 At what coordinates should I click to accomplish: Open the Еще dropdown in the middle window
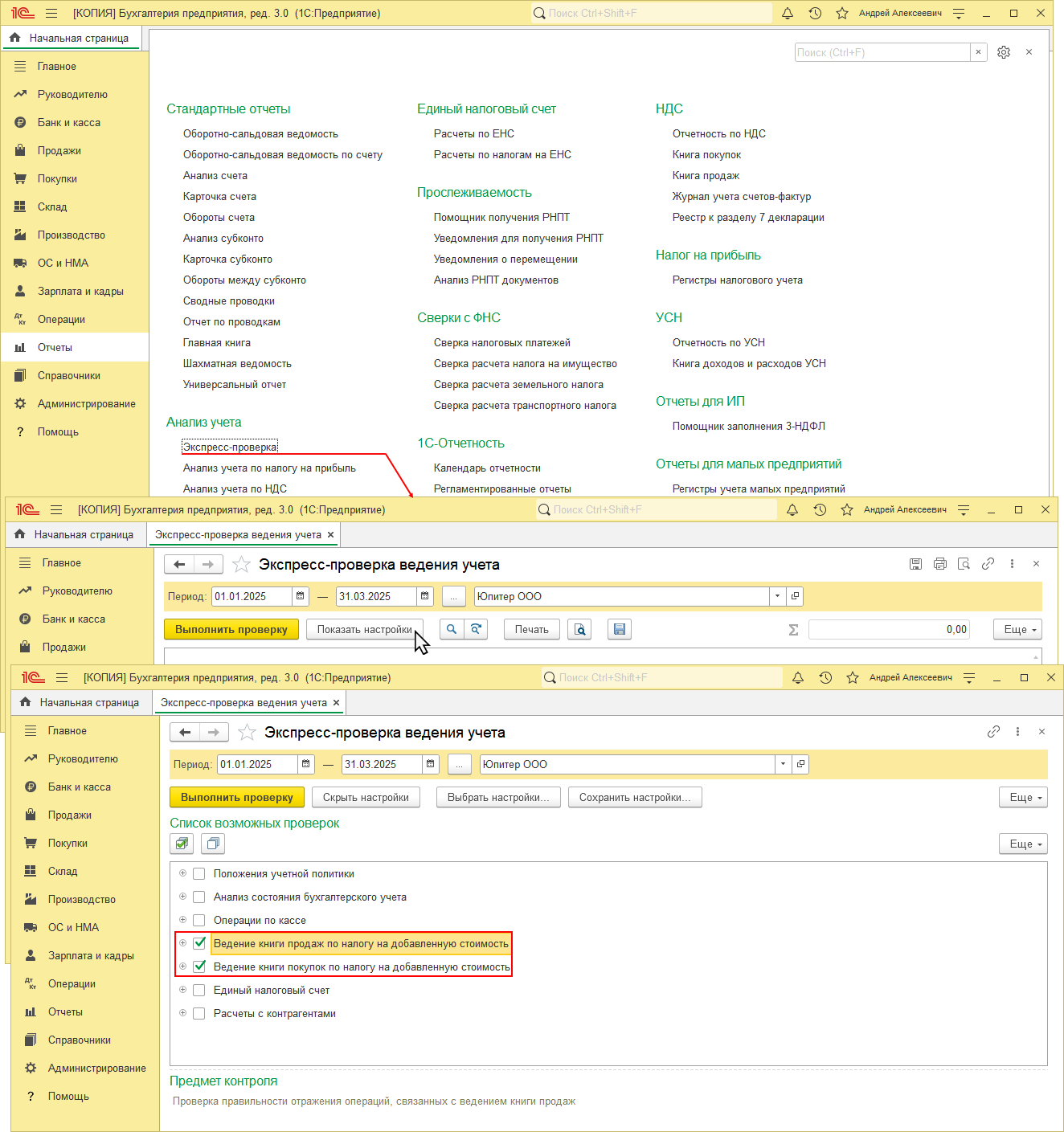[1018, 630]
